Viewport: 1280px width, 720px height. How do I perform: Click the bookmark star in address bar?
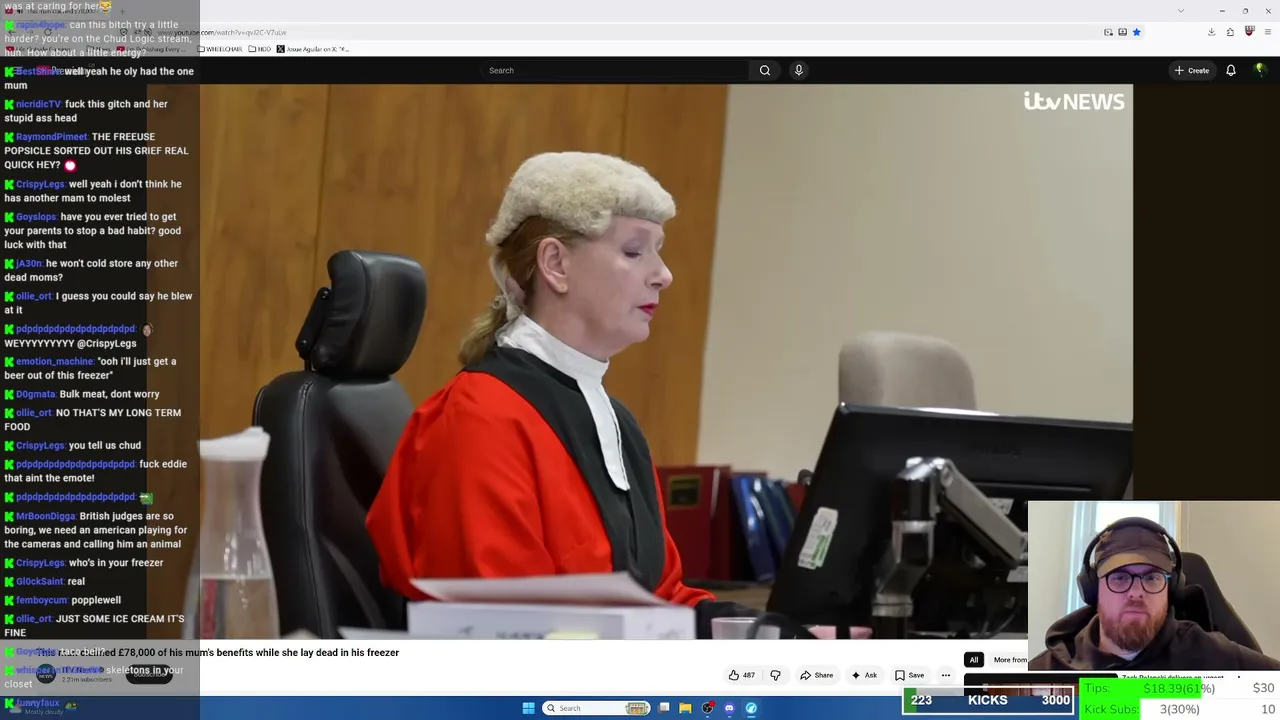click(1136, 32)
